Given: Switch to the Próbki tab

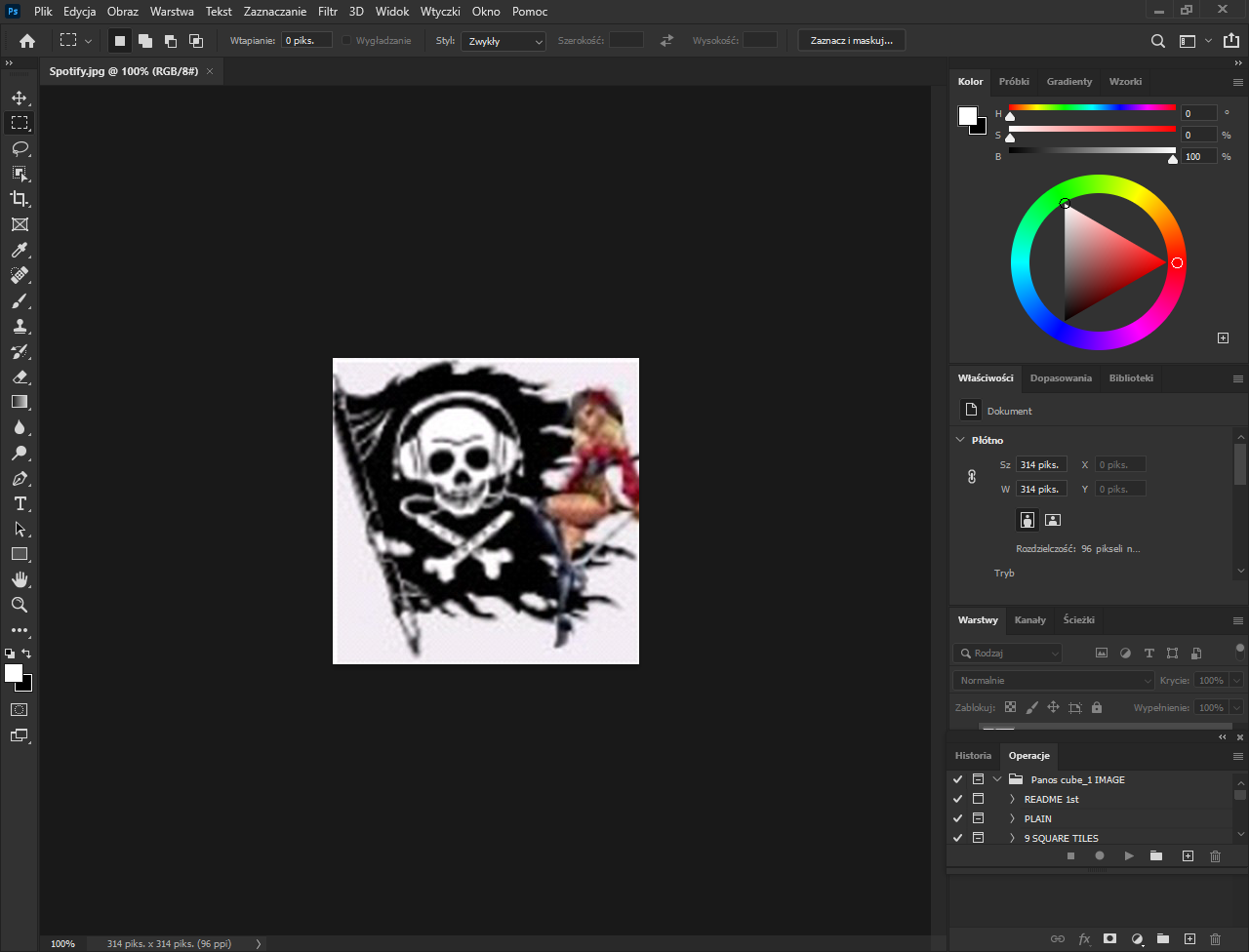Looking at the screenshot, I should pyautogui.click(x=1014, y=81).
